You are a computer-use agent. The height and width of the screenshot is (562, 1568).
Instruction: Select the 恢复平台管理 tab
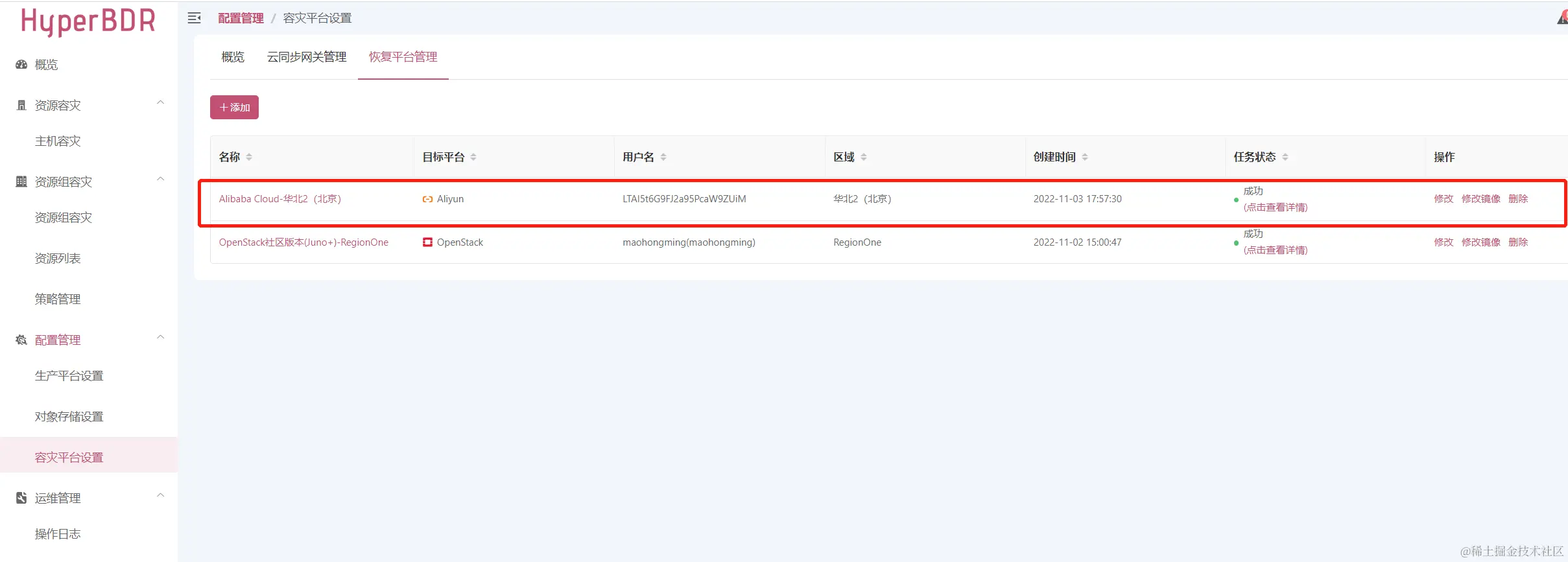[x=403, y=57]
